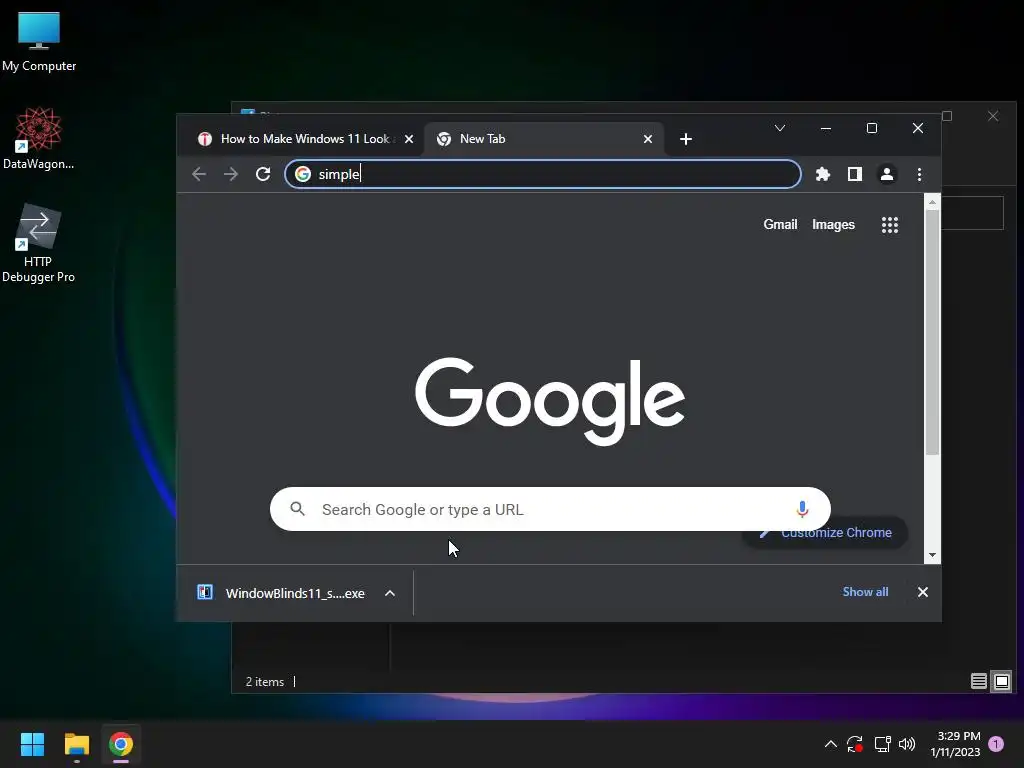Click the magnifier icon in Google search box
Image resolution: width=1024 pixels, height=768 pixels.
(x=298, y=509)
